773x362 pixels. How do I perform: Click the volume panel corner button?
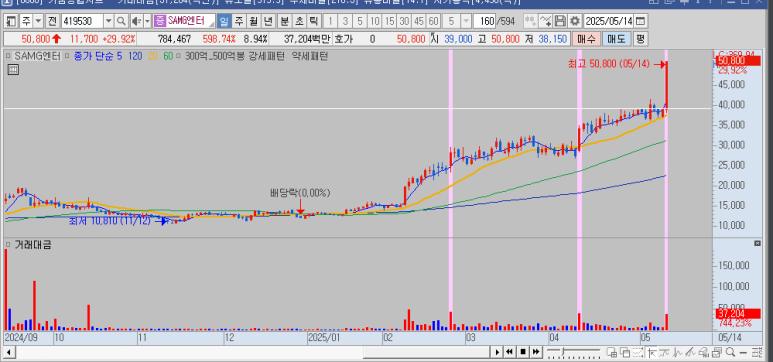[758, 244]
